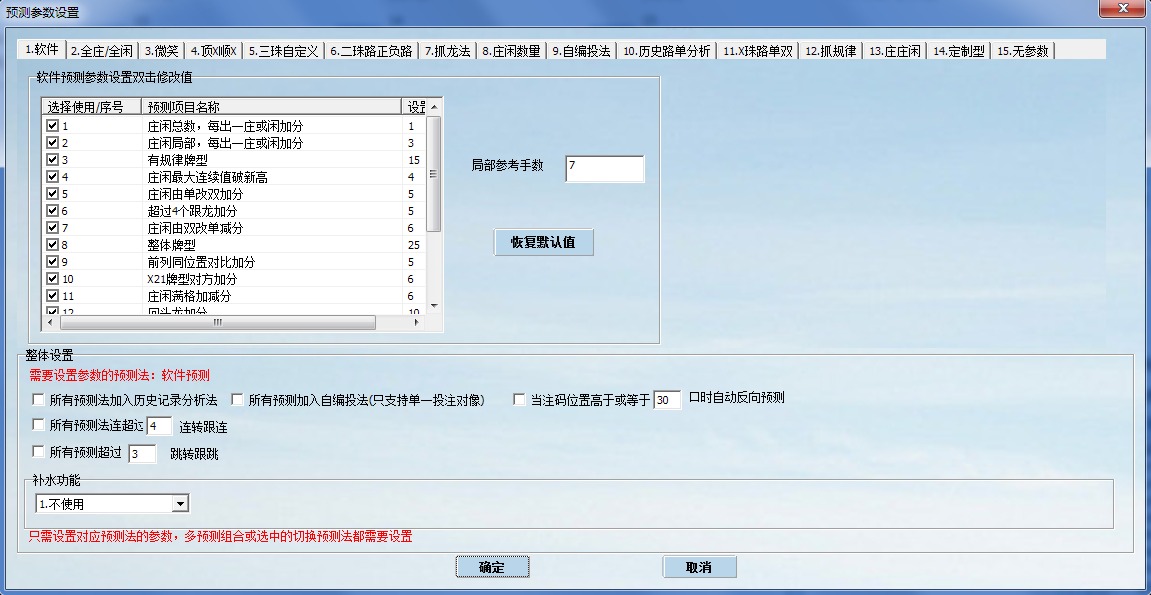Check 所有预测加入自编投法 option
The height and width of the screenshot is (595, 1151).
pos(238,400)
